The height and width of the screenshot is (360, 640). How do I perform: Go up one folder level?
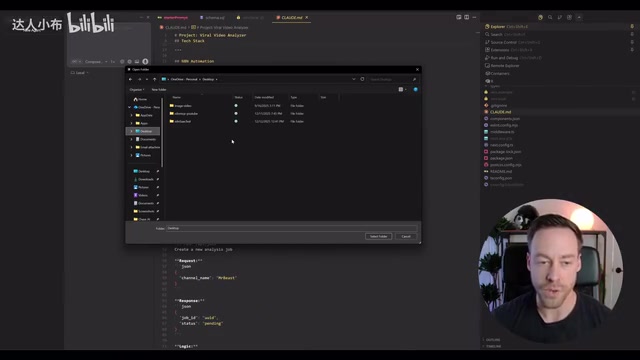coord(155,79)
